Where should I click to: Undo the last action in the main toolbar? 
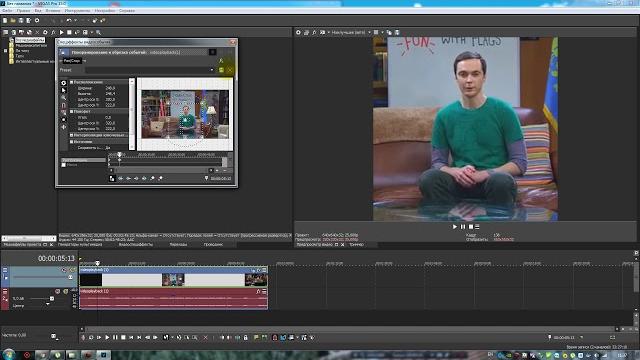click(x=69, y=20)
